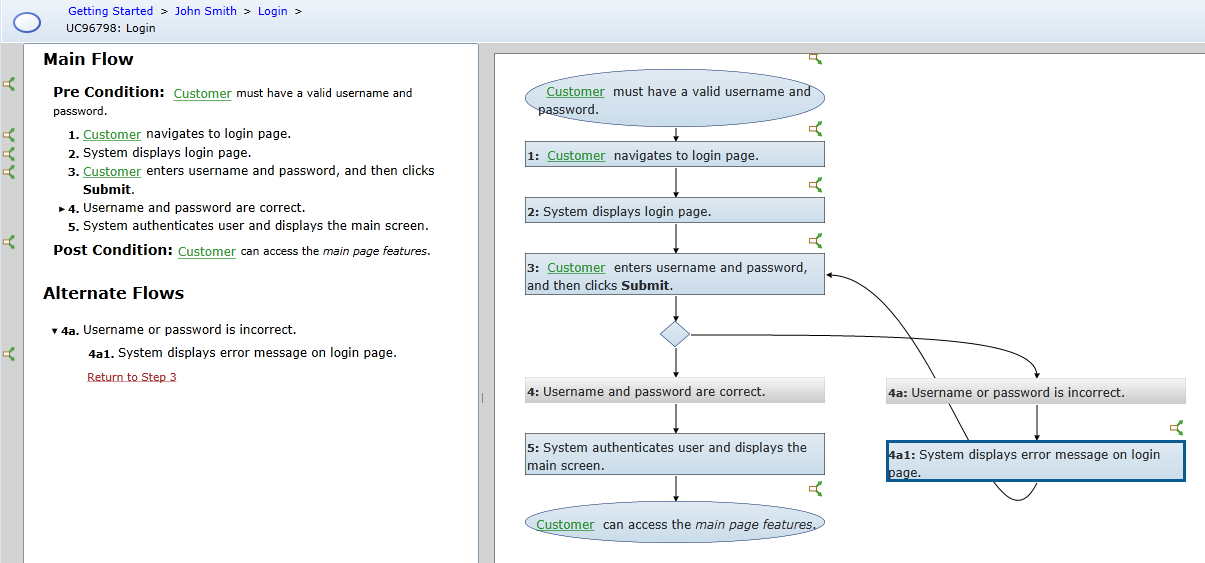The height and width of the screenshot is (563, 1205).
Task: Expand step 4 arrow in Main Flow
Action: (x=61, y=209)
